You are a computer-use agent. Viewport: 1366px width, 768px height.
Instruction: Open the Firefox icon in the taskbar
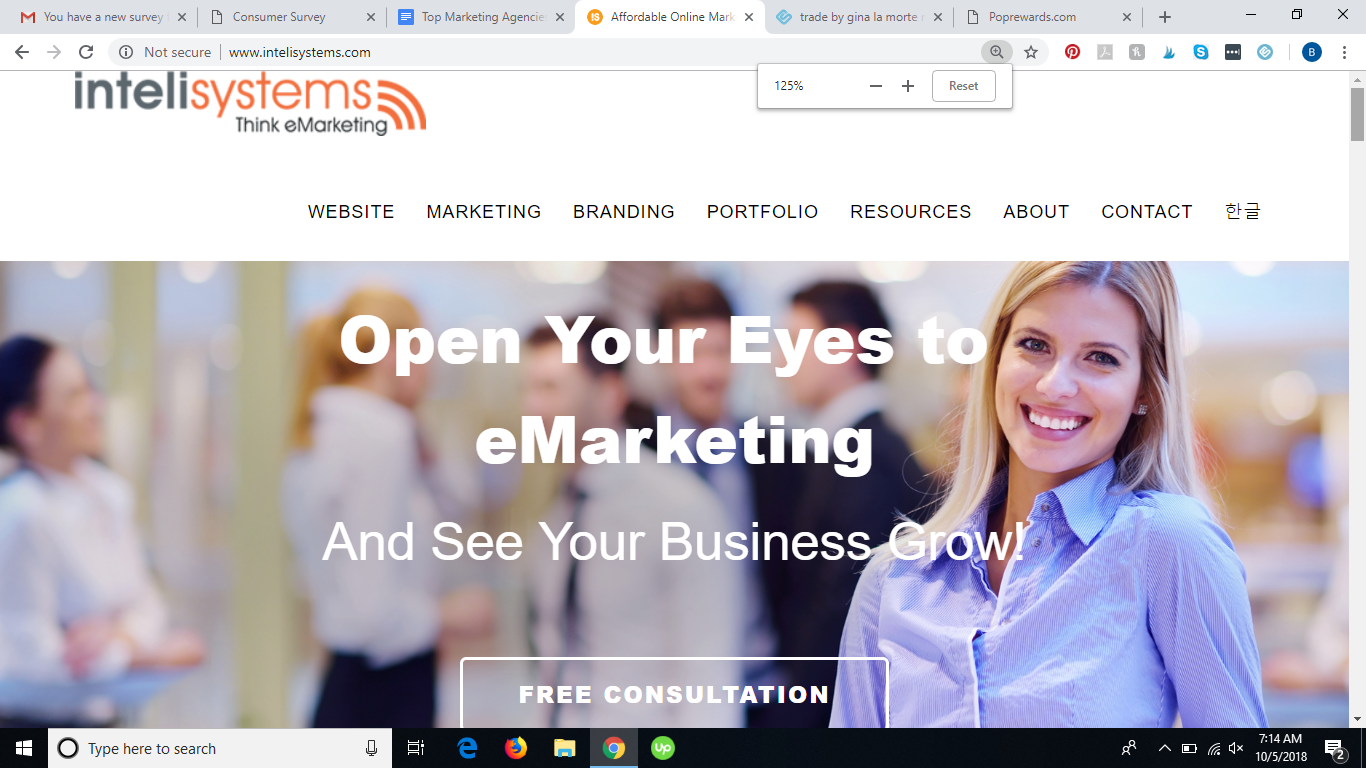[x=516, y=748]
